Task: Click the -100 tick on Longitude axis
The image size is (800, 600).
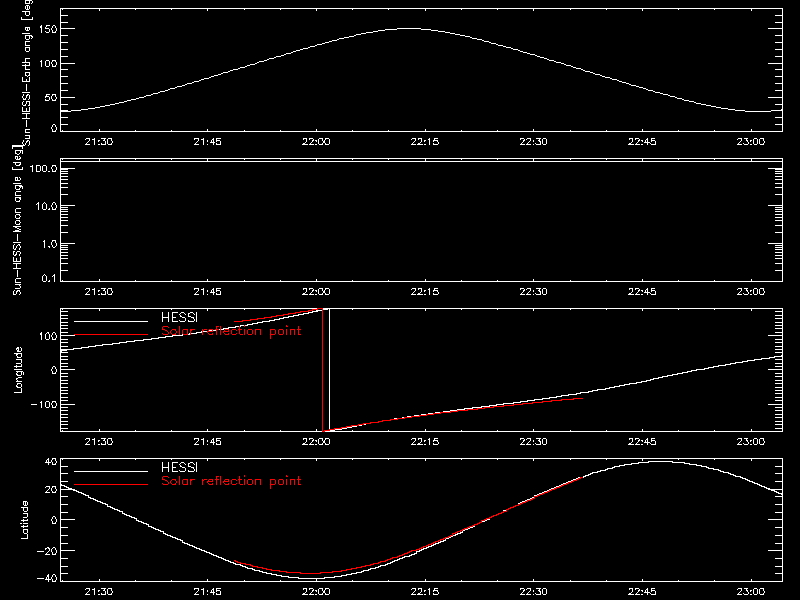Action: coord(44,404)
